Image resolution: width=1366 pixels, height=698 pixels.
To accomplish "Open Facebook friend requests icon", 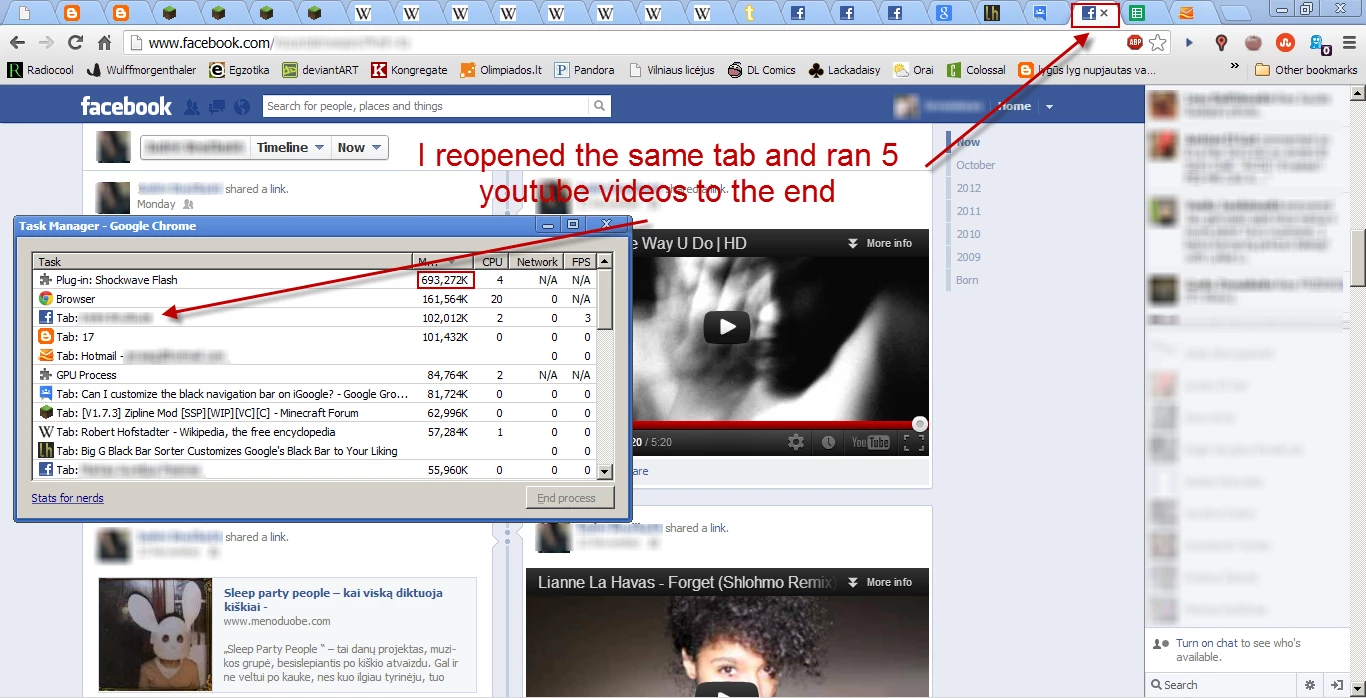I will point(192,106).
